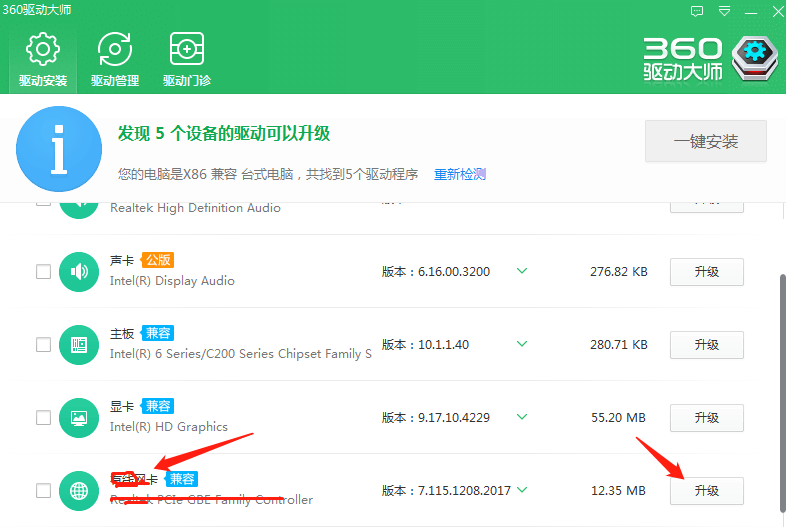Click the feedback message icon in title bar
Screen dimensions: 786x527
(697, 11)
